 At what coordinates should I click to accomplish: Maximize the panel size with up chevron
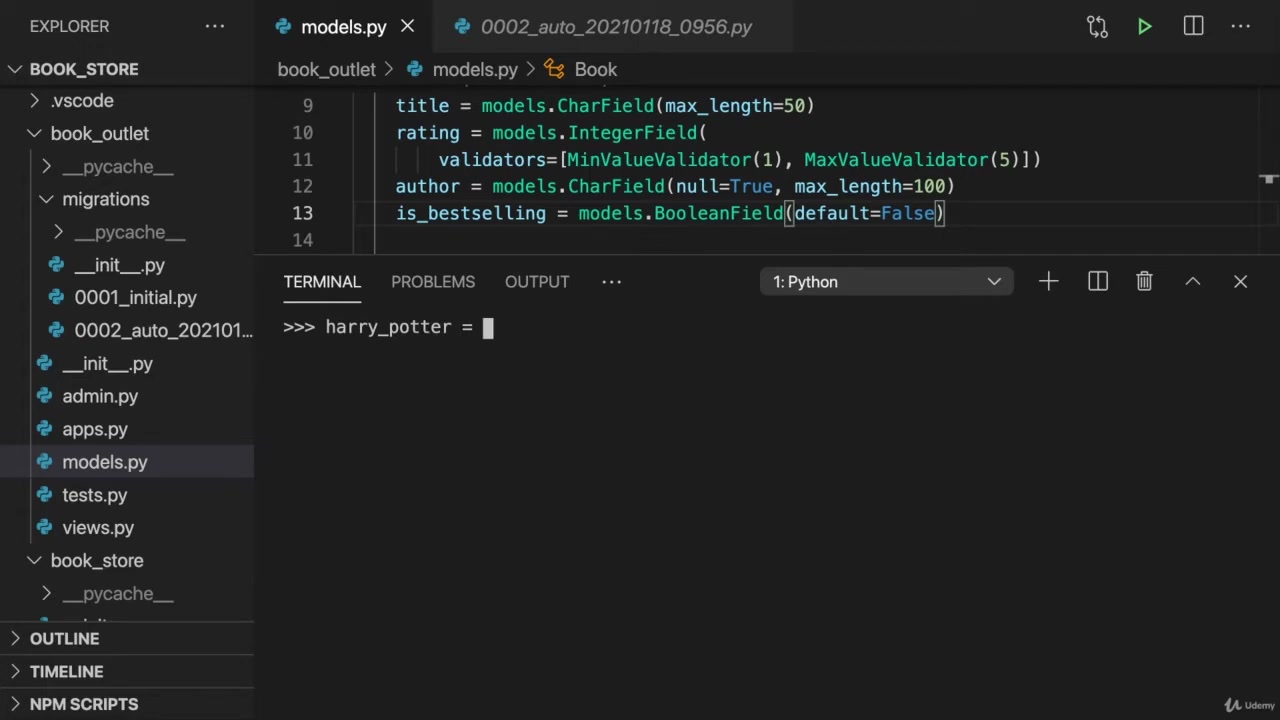click(x=1192, y=282)
